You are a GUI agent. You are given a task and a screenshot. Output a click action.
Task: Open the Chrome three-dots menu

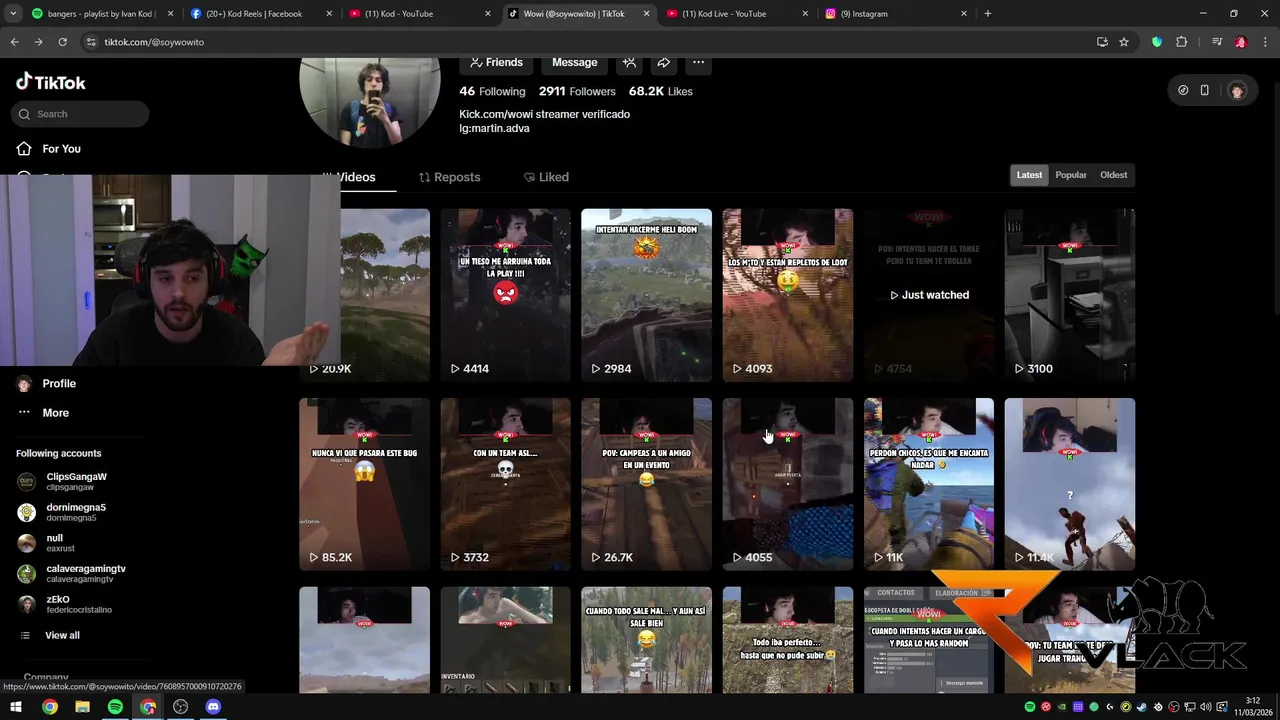pos(1265,42)
